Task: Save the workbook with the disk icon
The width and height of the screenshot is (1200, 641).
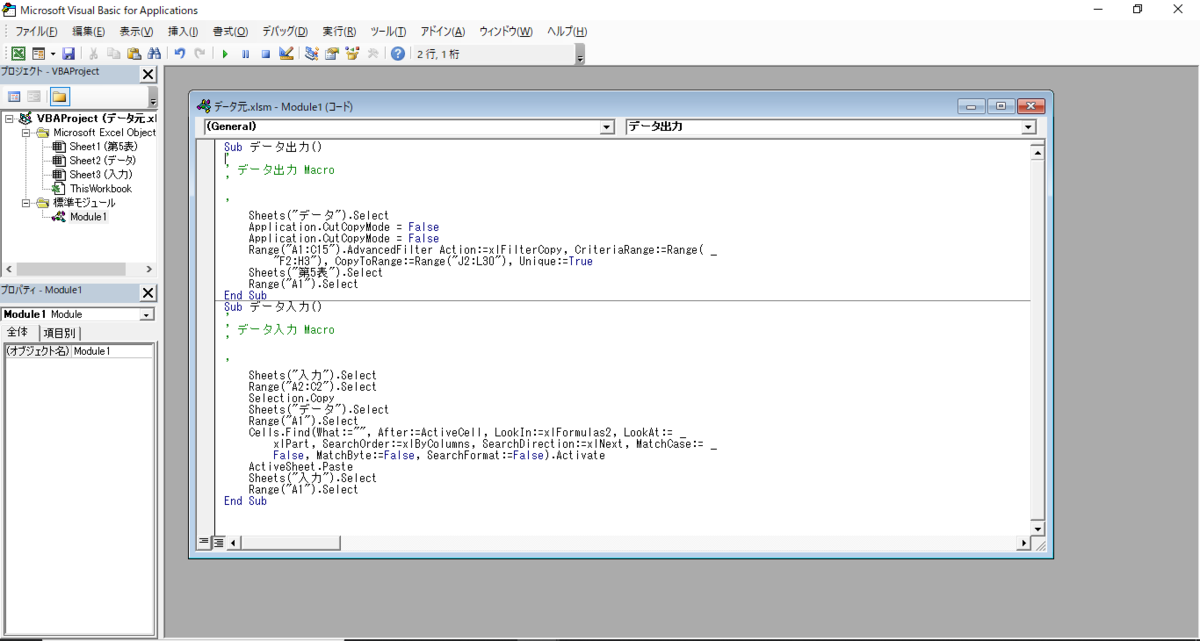Action: [68, 54]
